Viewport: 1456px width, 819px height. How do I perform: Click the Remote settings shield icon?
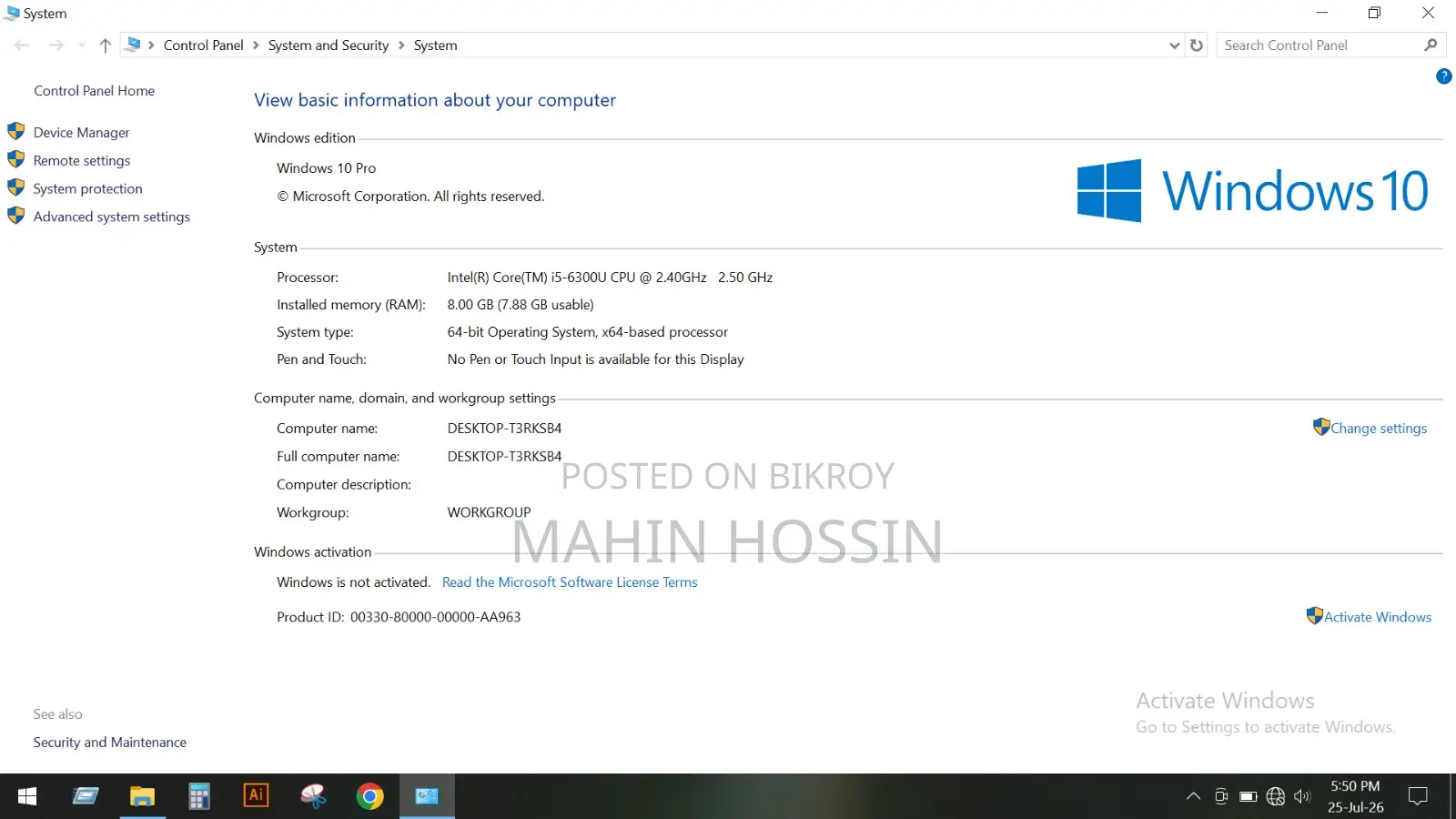16,159
